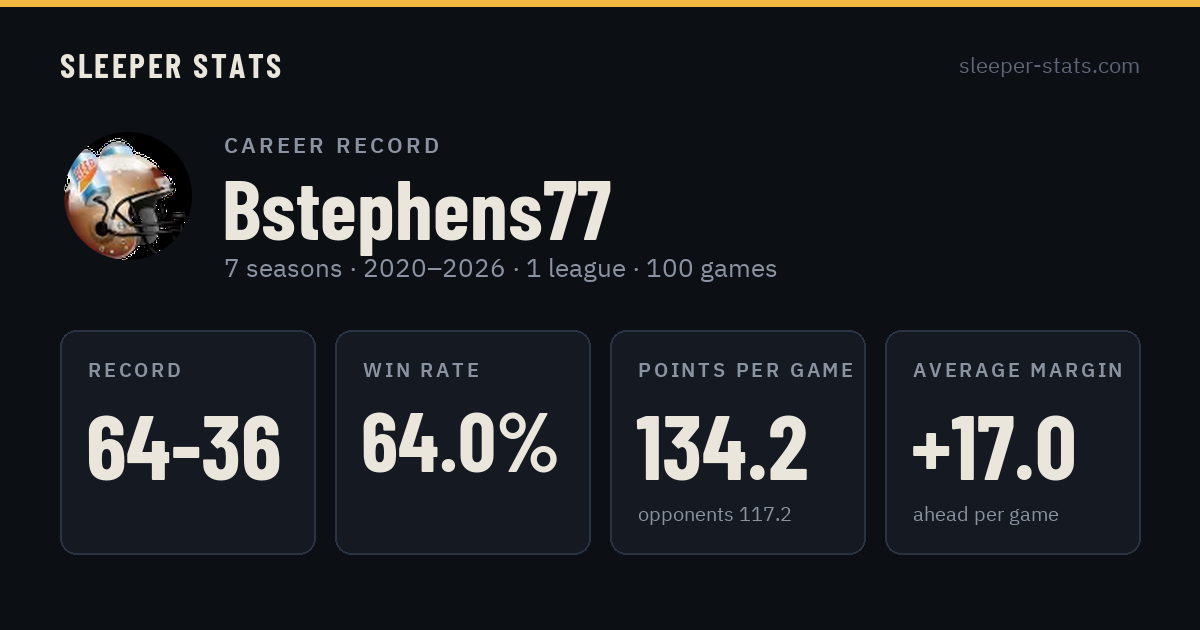Viewport: 1200px width, 630px height.
Task: Click the football helmet avatar image
Action: (x=126, y=197)
